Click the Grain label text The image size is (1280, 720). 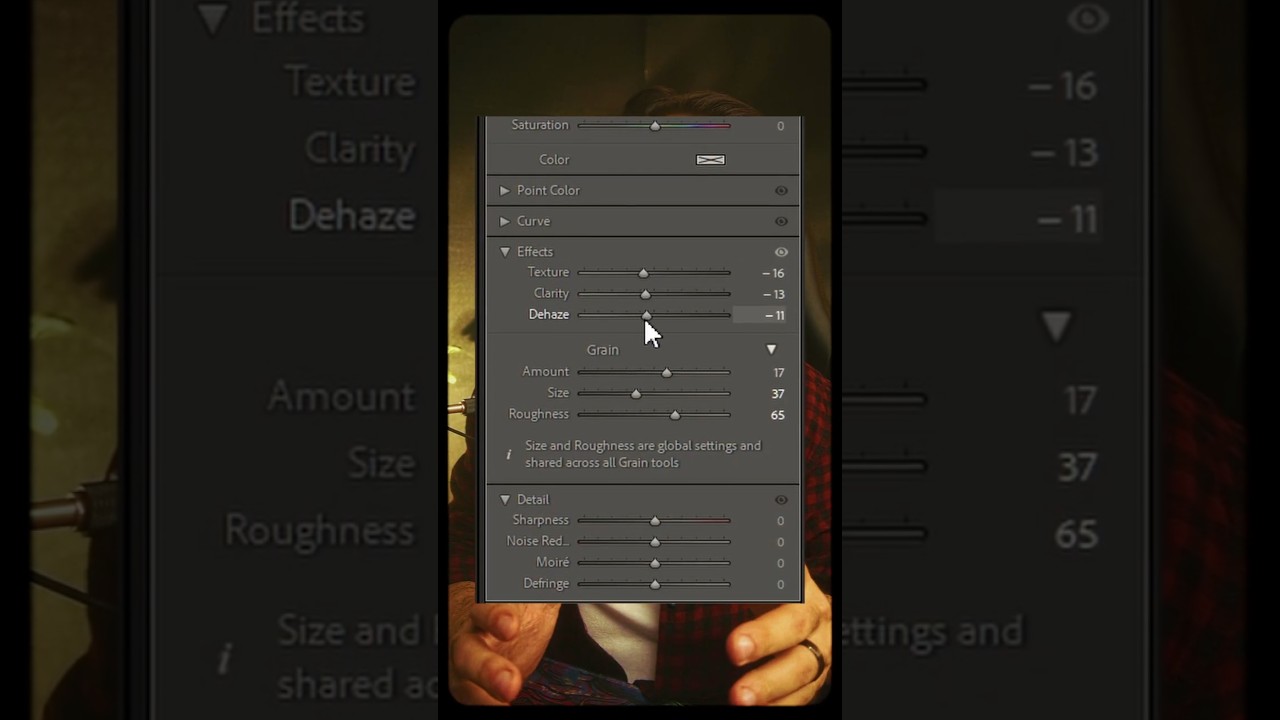(603, 350)
